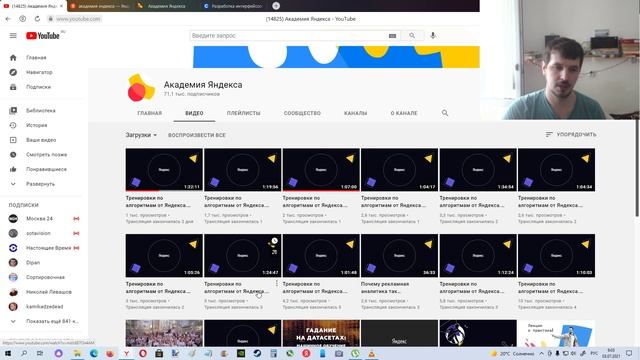Open the video thumbnail with duration 1:12:24
This screenshot has width=640, height=360.
478,256
